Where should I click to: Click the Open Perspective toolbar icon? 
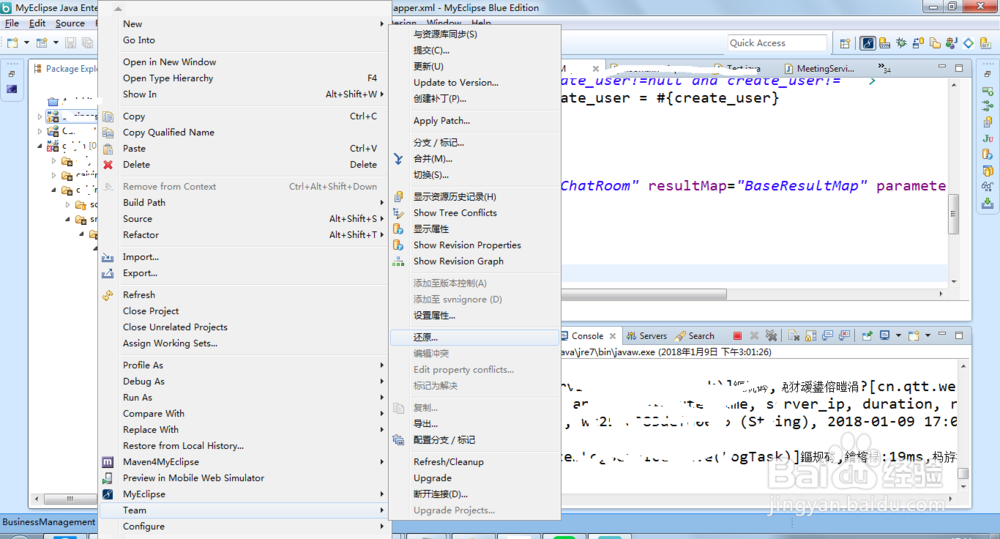[845, 43]
